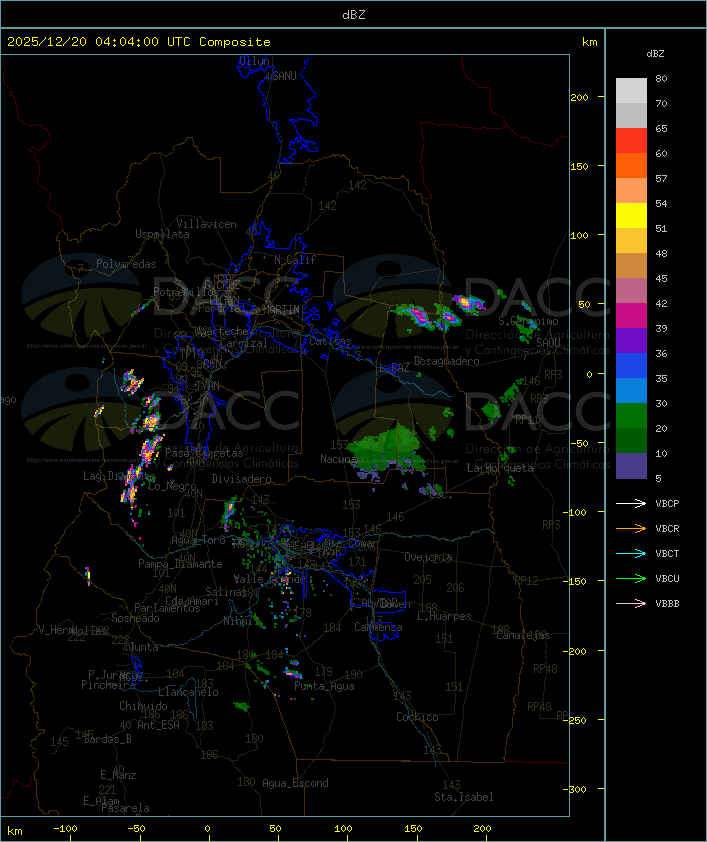Image resolution: width=707 pixels, height=842 pixels.
Task: Click the Sta.Isabel map label
Action: pyautogui.click(x=464, y=797)
